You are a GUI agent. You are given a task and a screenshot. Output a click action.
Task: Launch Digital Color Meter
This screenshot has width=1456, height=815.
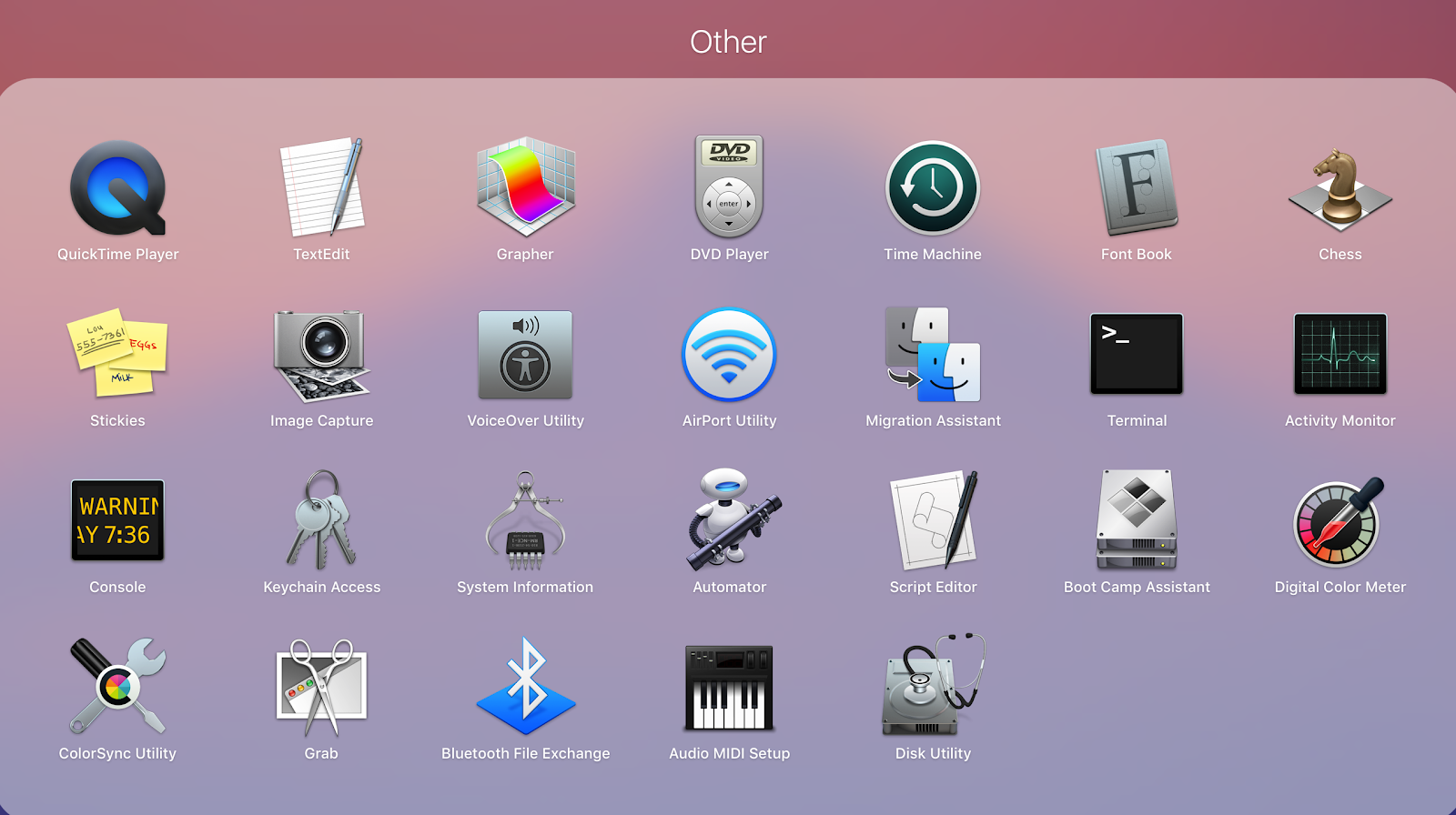tap(1340, 521)
